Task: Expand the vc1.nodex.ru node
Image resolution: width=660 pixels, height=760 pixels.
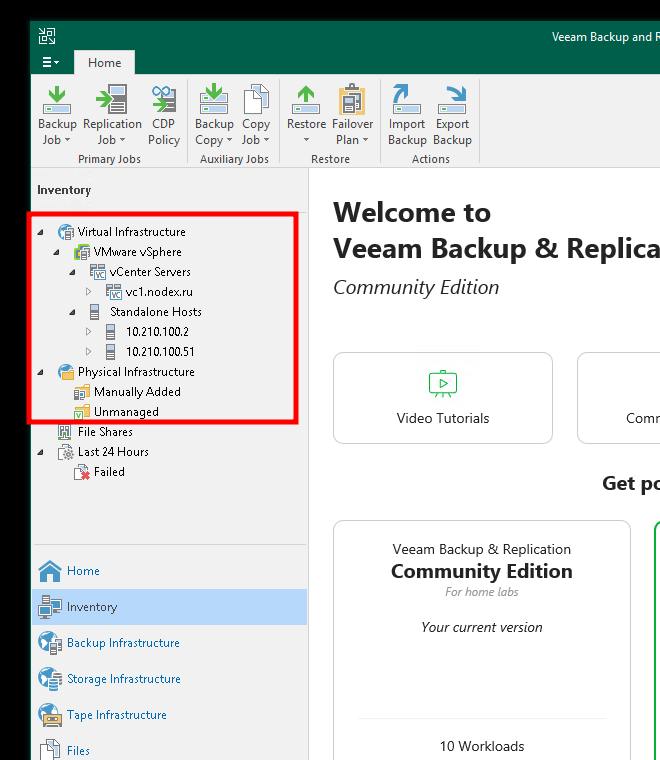Action: click(88, 292)
